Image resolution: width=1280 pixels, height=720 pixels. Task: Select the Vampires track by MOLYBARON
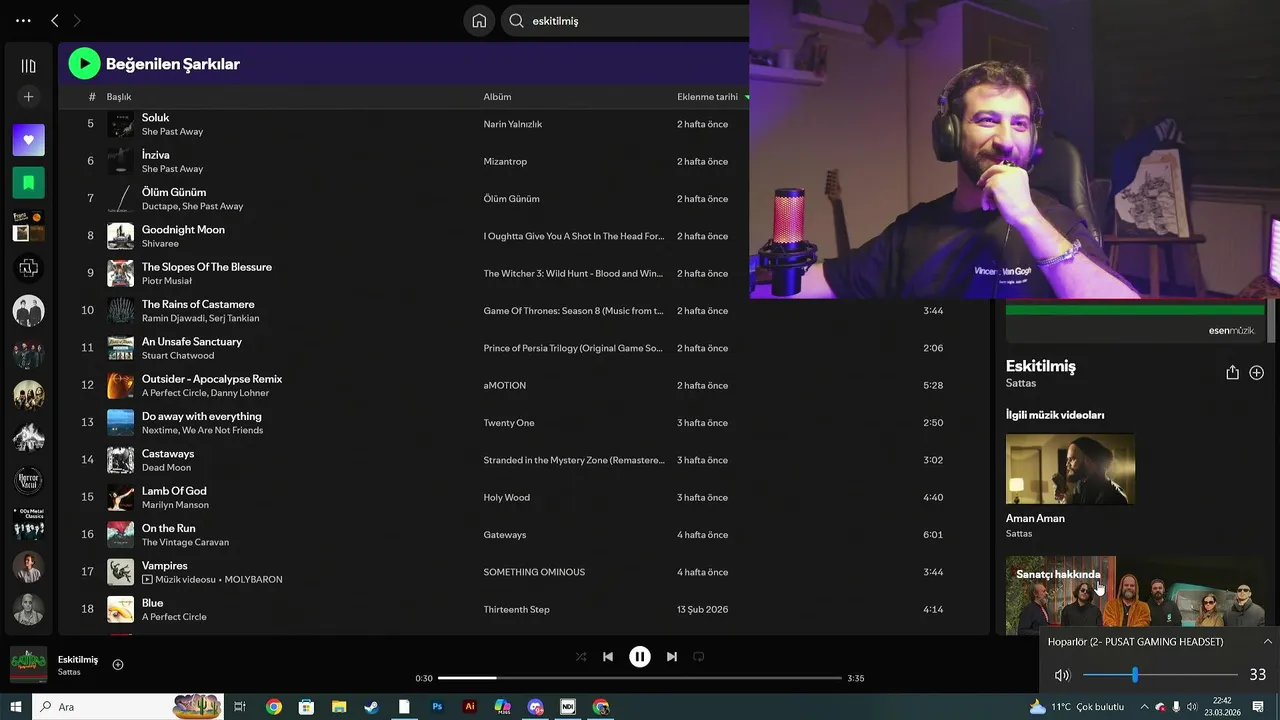click(x=164, y=566)
